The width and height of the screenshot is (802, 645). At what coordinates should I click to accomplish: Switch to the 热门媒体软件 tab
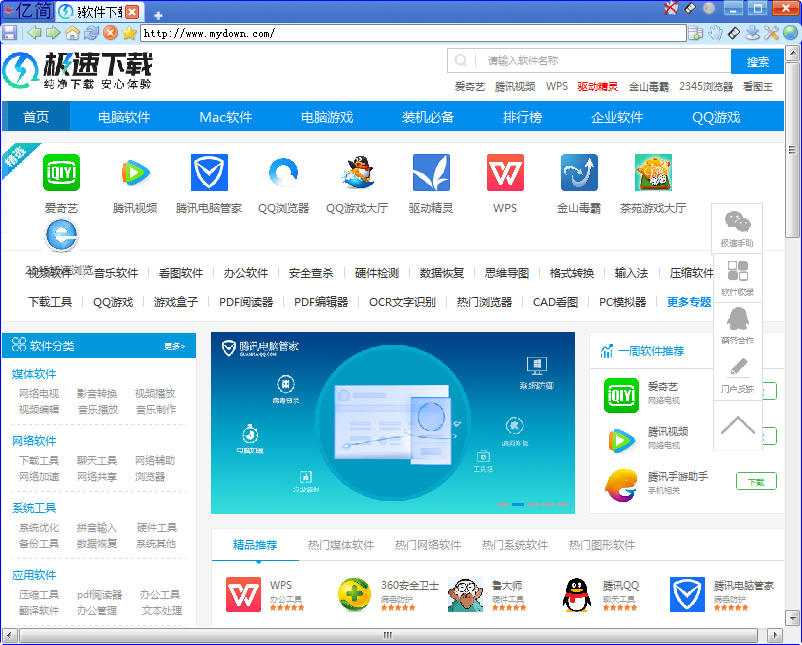(x=341, y=545)
